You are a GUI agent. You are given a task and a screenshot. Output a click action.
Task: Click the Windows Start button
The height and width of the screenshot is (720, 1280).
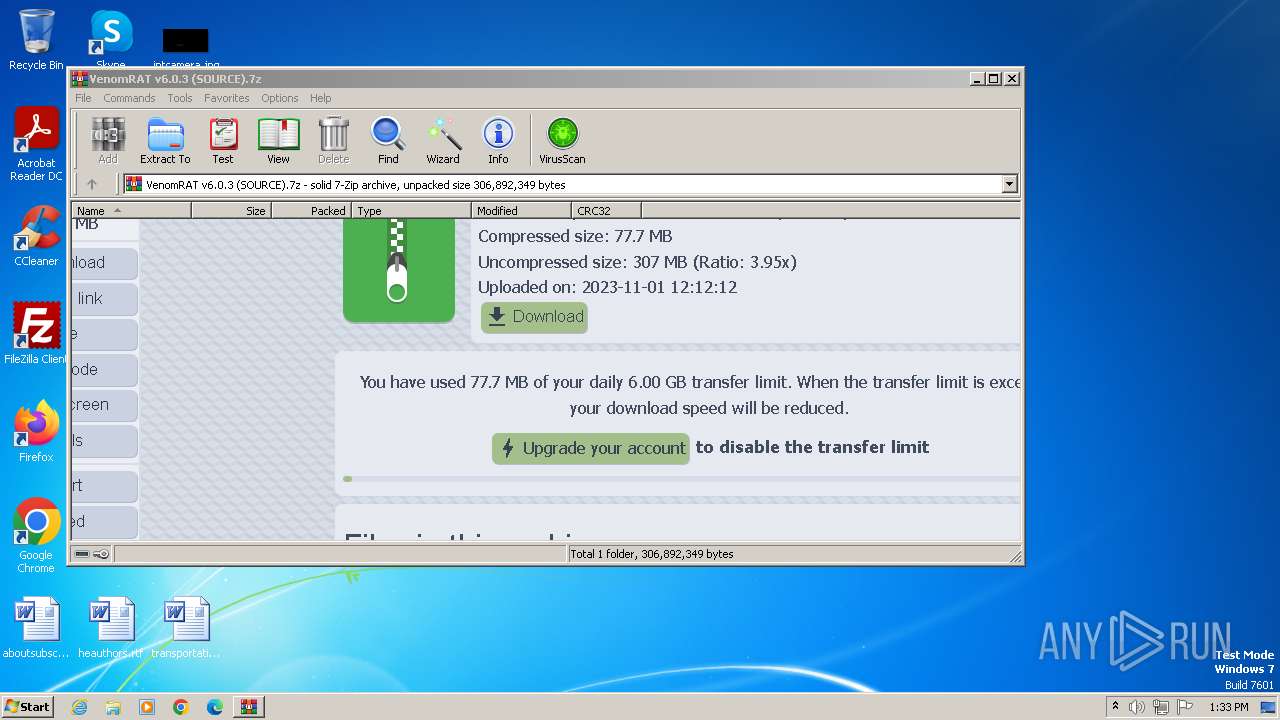click(27, 706)
